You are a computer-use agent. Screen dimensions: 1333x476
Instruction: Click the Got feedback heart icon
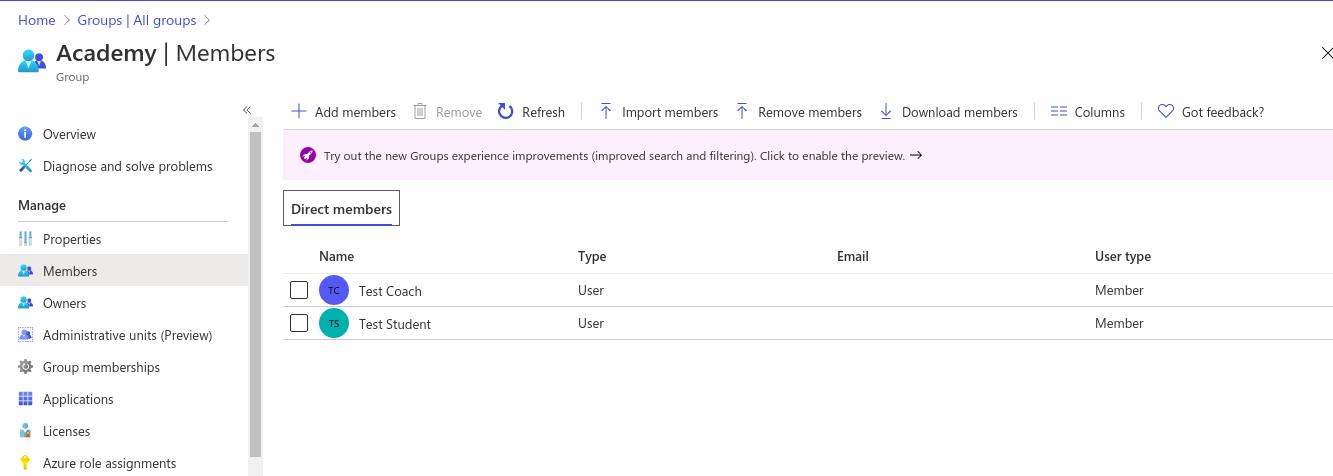1166,112
